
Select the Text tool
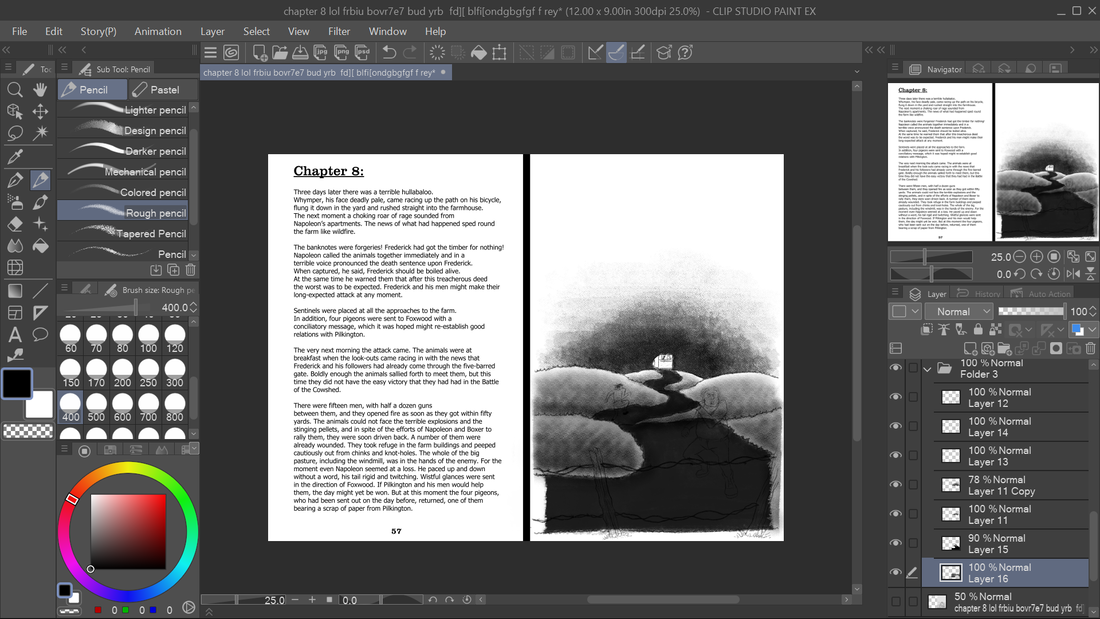click(15, 334)
